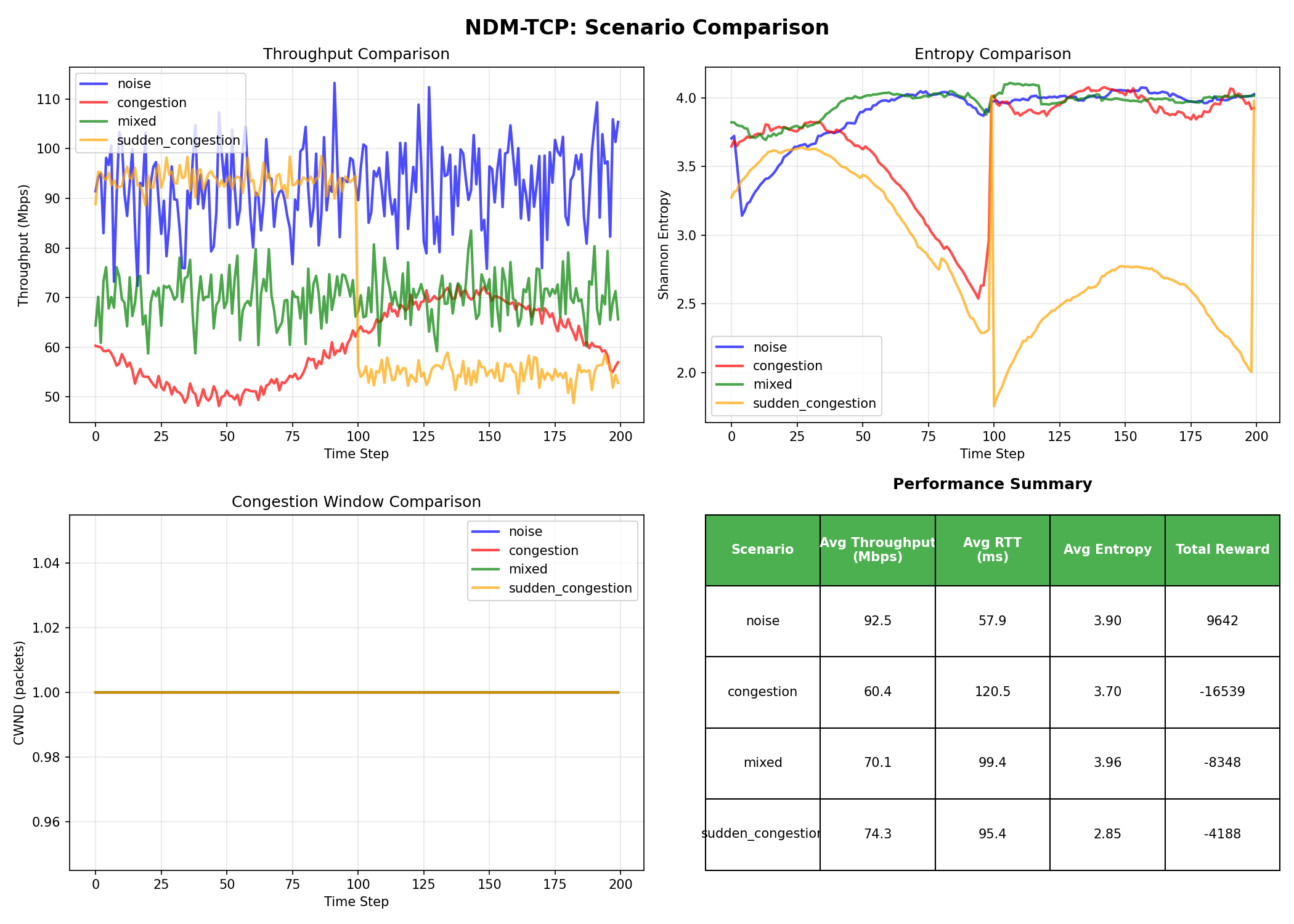Click the congestion row RTT value 120.5
Viewport: 1294px width, 924px height.
992,692
